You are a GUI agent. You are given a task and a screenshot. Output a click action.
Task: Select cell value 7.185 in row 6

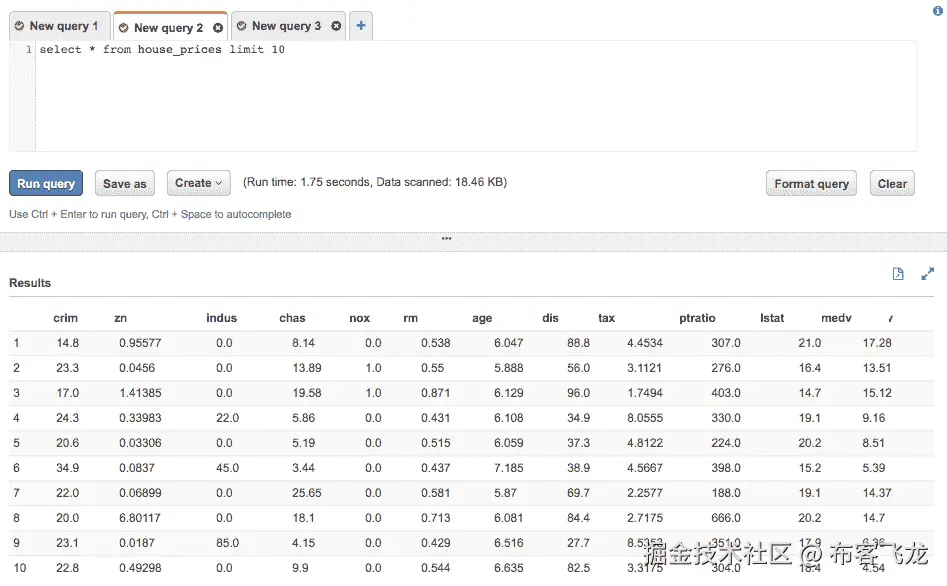point(509,468)
